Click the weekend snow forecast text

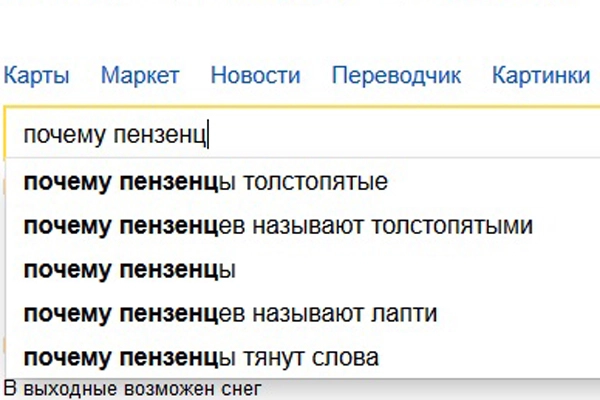click(x=132, y=388)
